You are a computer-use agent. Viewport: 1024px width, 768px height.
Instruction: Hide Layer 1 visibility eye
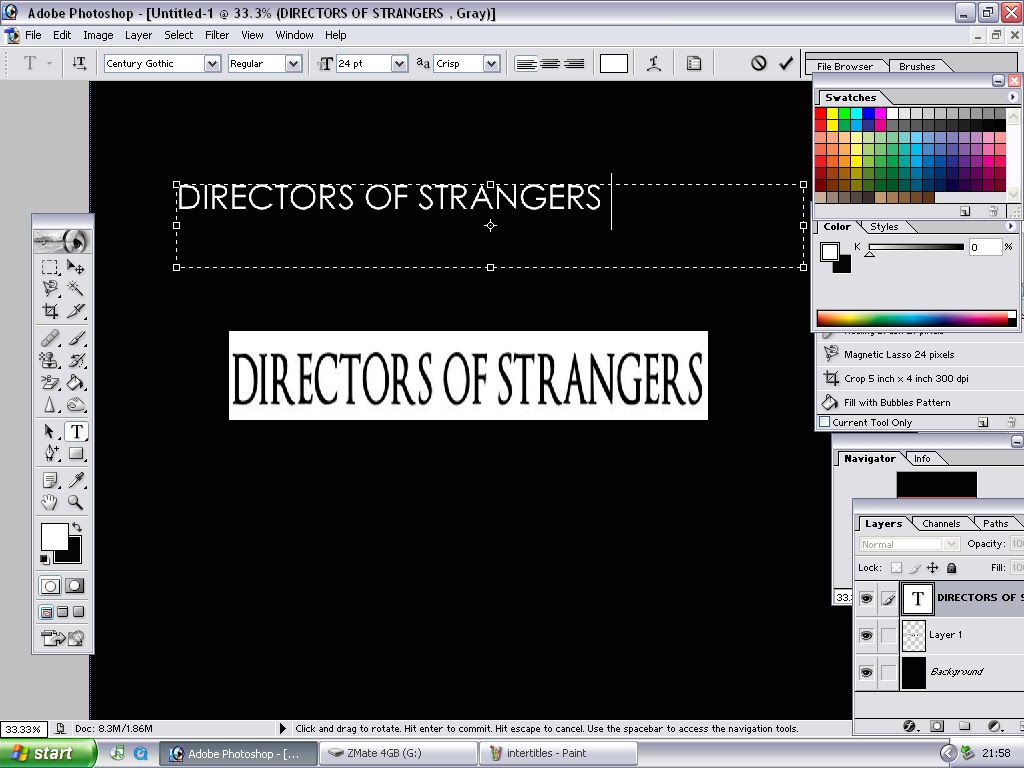pyautogui.click(x=866, y=635)
